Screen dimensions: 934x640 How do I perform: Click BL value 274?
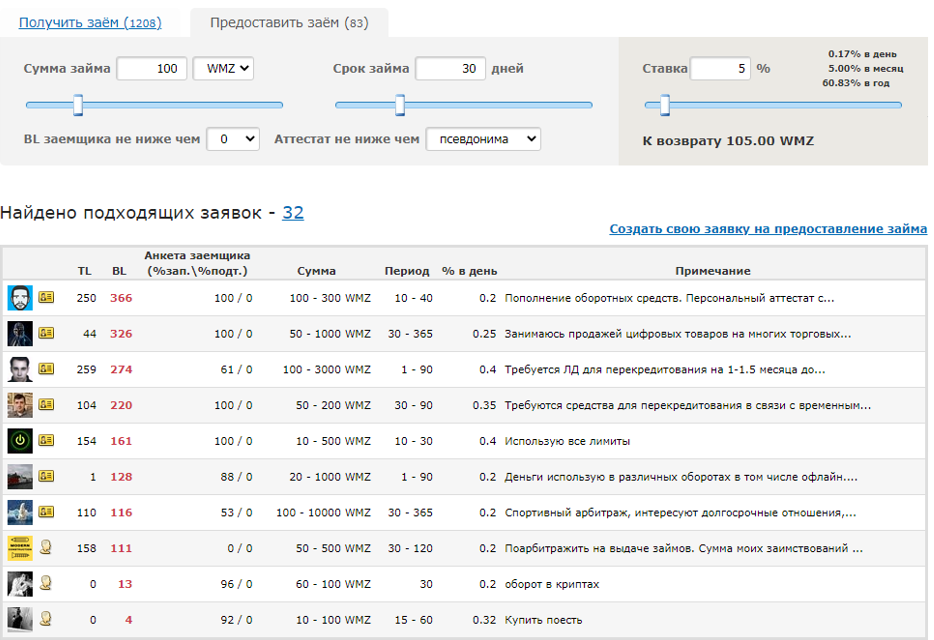point(121,369)
